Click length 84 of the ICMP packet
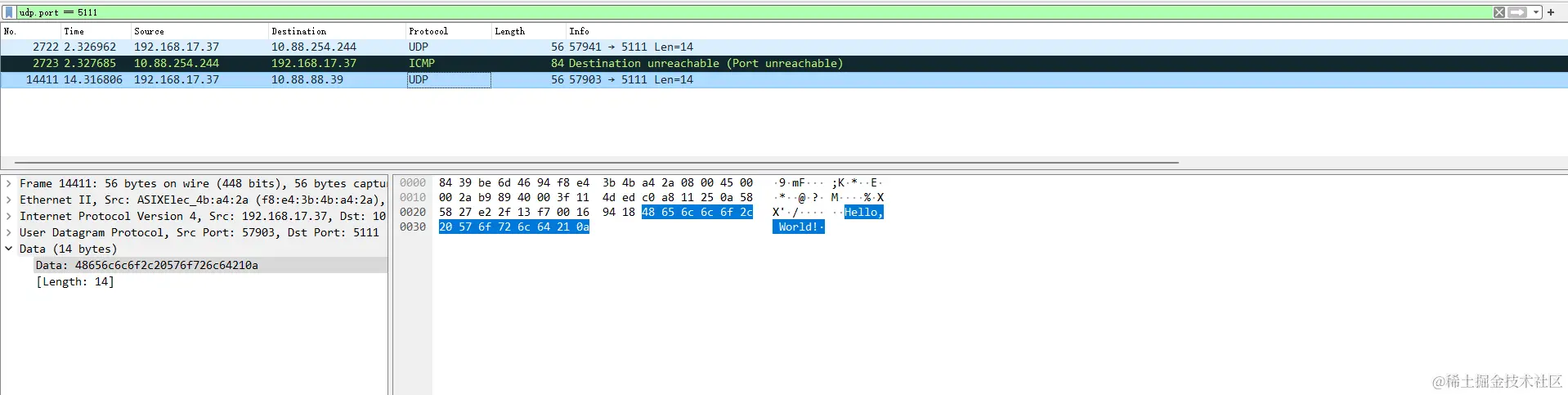 pyautogui.click(x=557, y=64)
